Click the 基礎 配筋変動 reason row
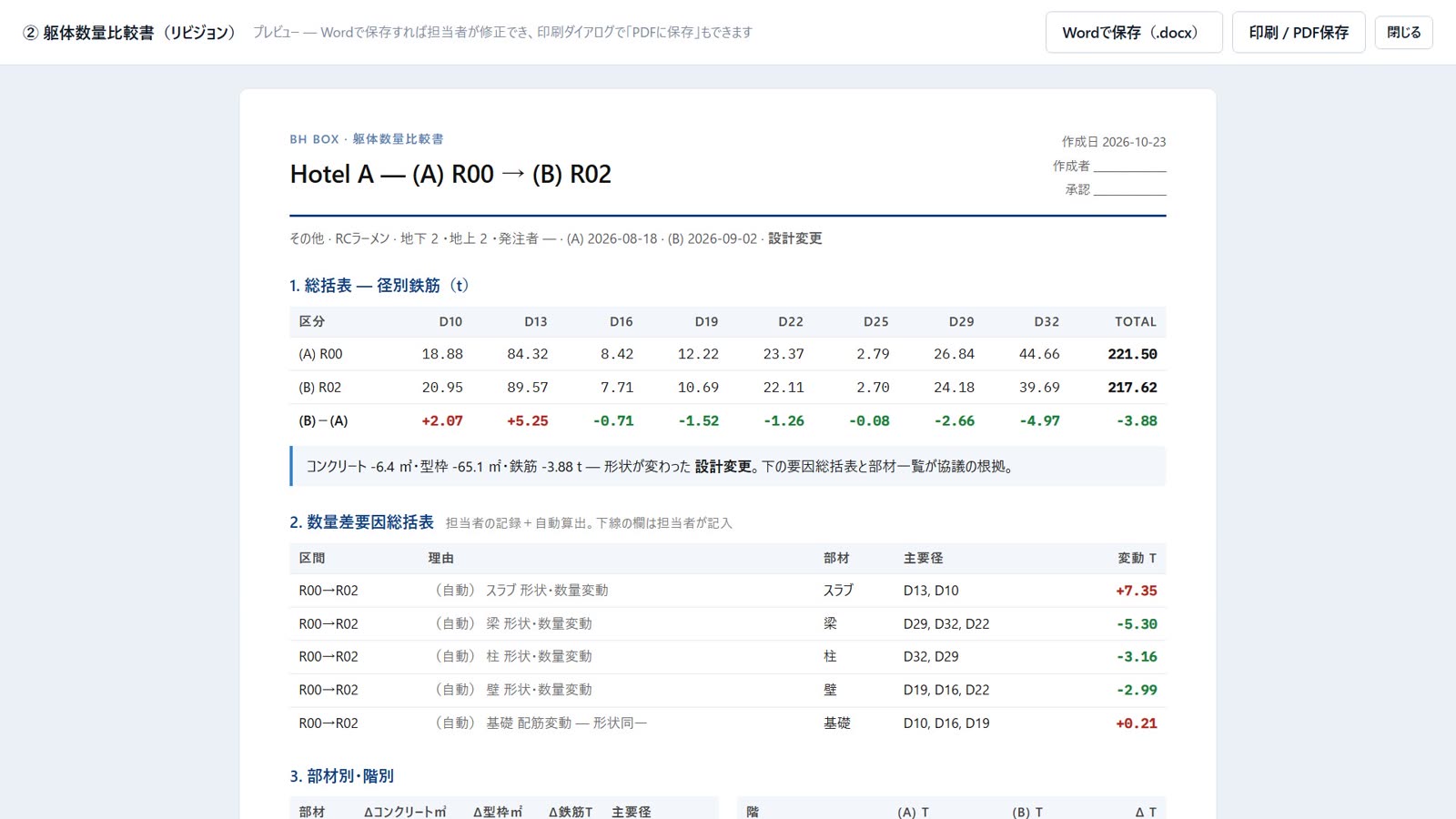1456x819 pixels. pyautogui.click(x=727, y=723)
